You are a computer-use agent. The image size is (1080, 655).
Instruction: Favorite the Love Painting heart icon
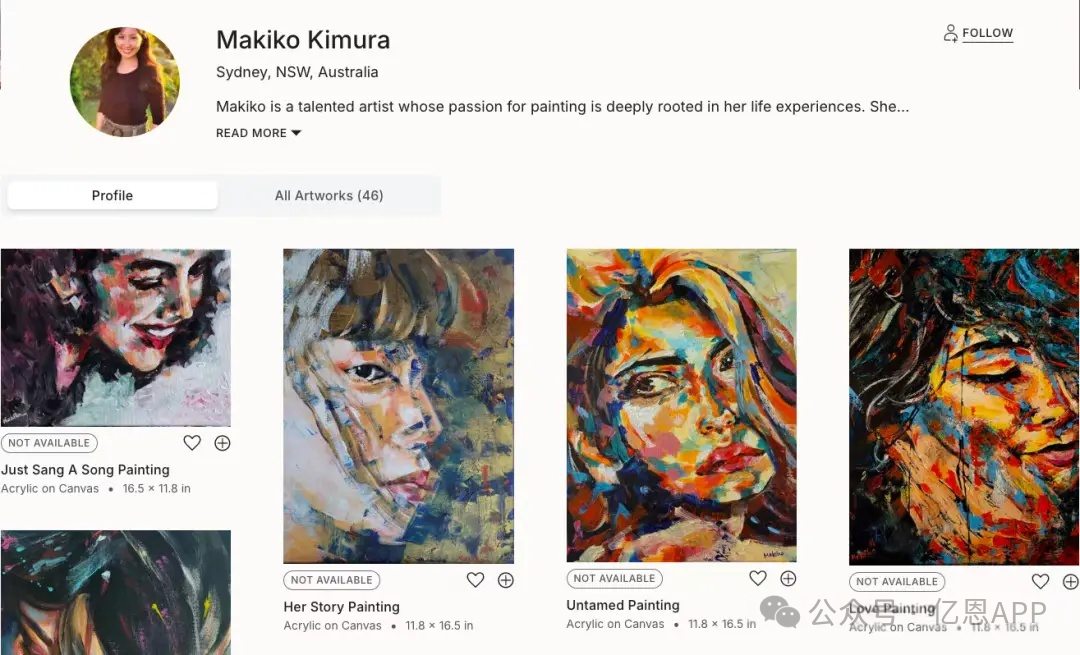1040,581
